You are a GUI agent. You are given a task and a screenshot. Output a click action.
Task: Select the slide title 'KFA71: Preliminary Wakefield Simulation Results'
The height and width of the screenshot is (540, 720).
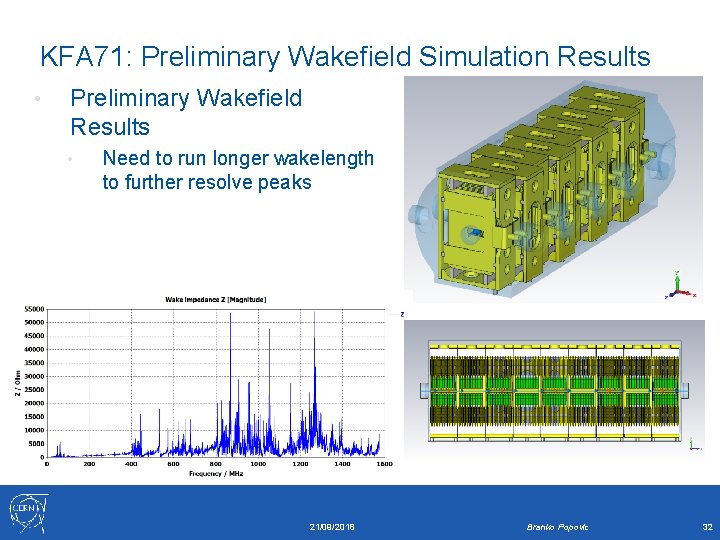pos(345,56)
